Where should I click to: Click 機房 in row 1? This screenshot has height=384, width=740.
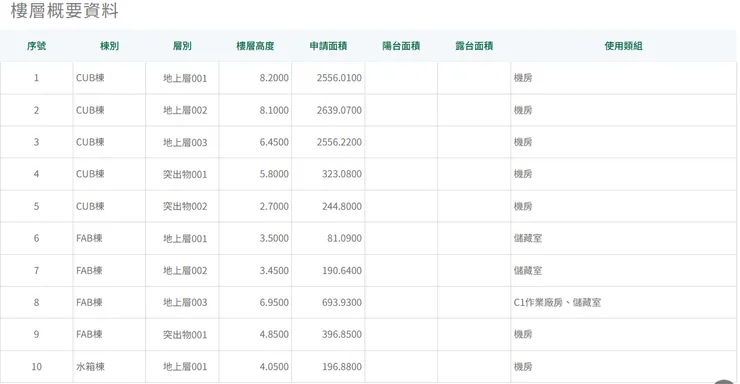[523, 78]
